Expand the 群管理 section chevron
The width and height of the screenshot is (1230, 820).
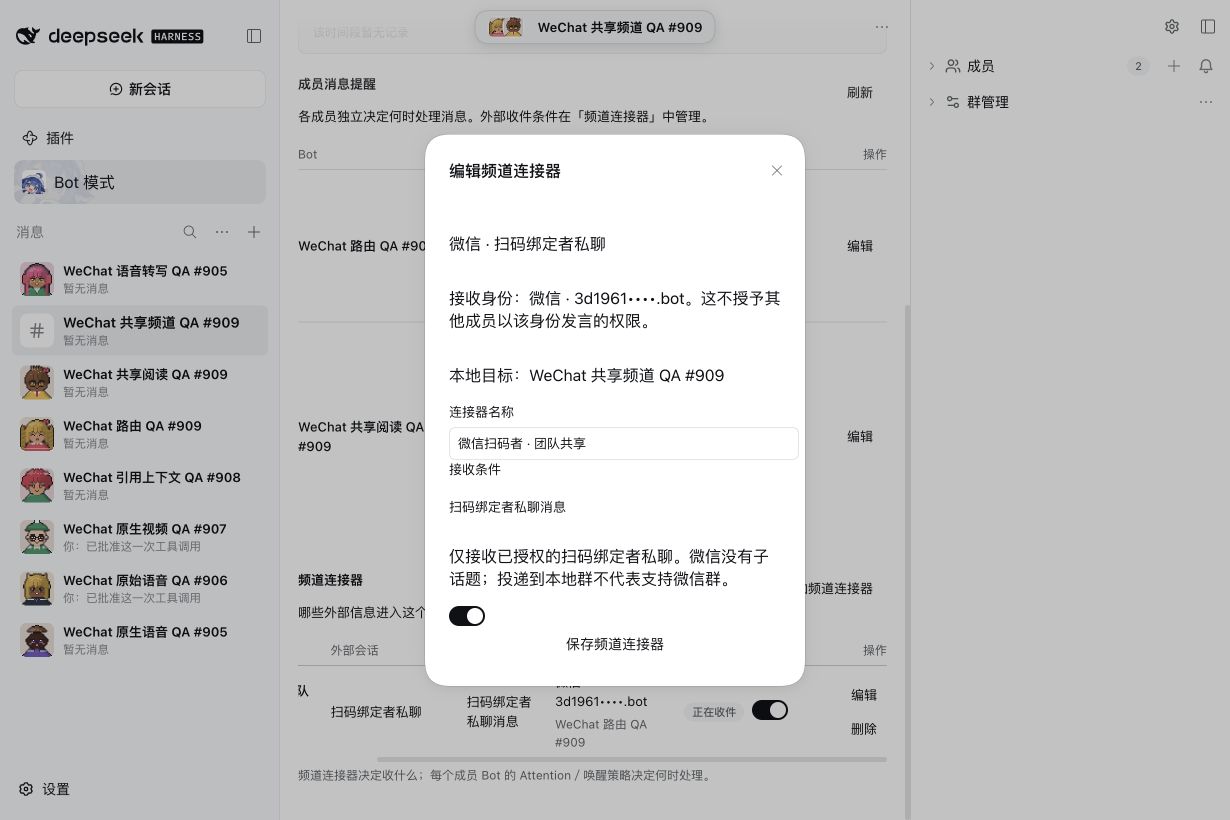point(932,102)
